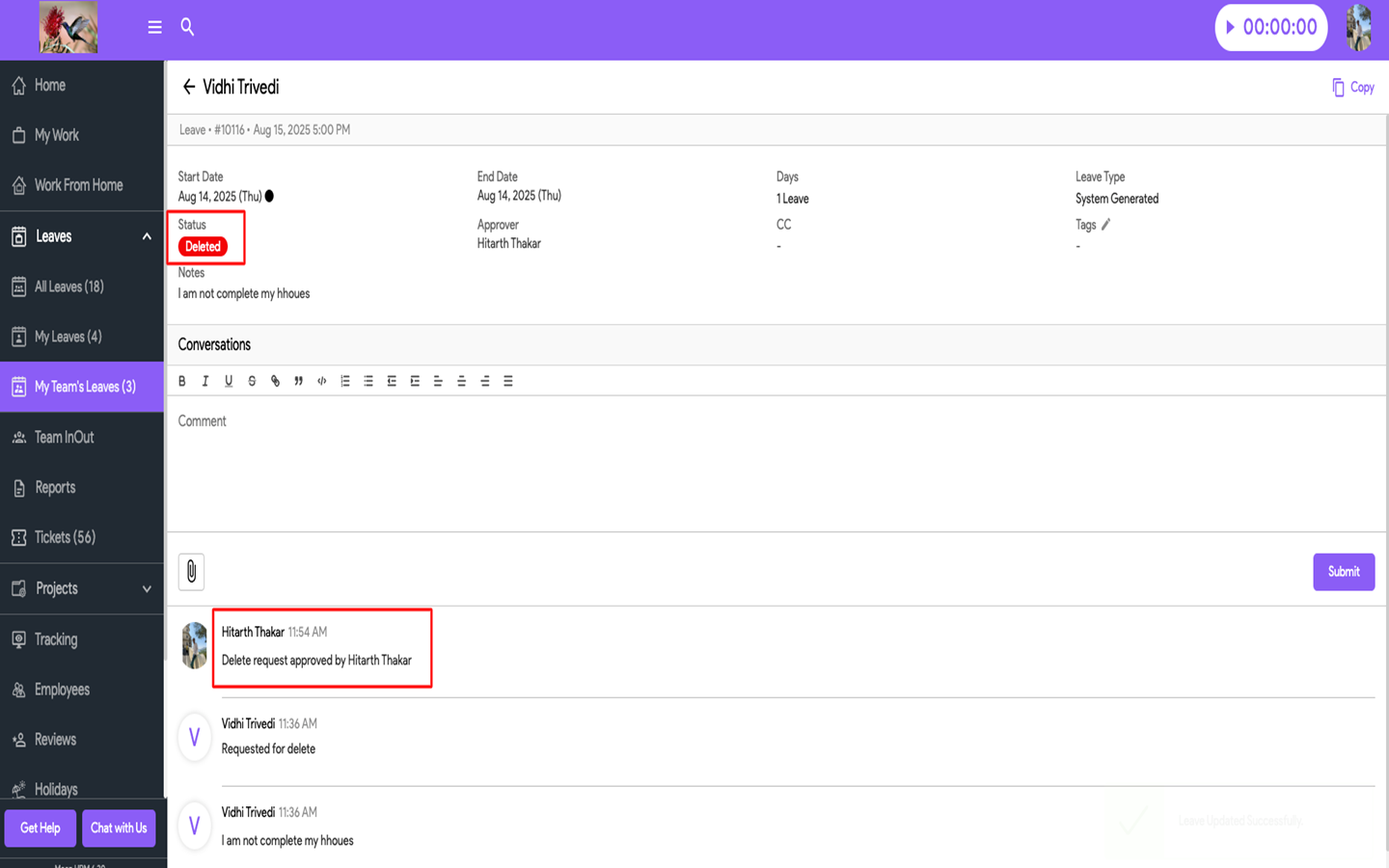Align comment text center

click(x=461, y=381)
